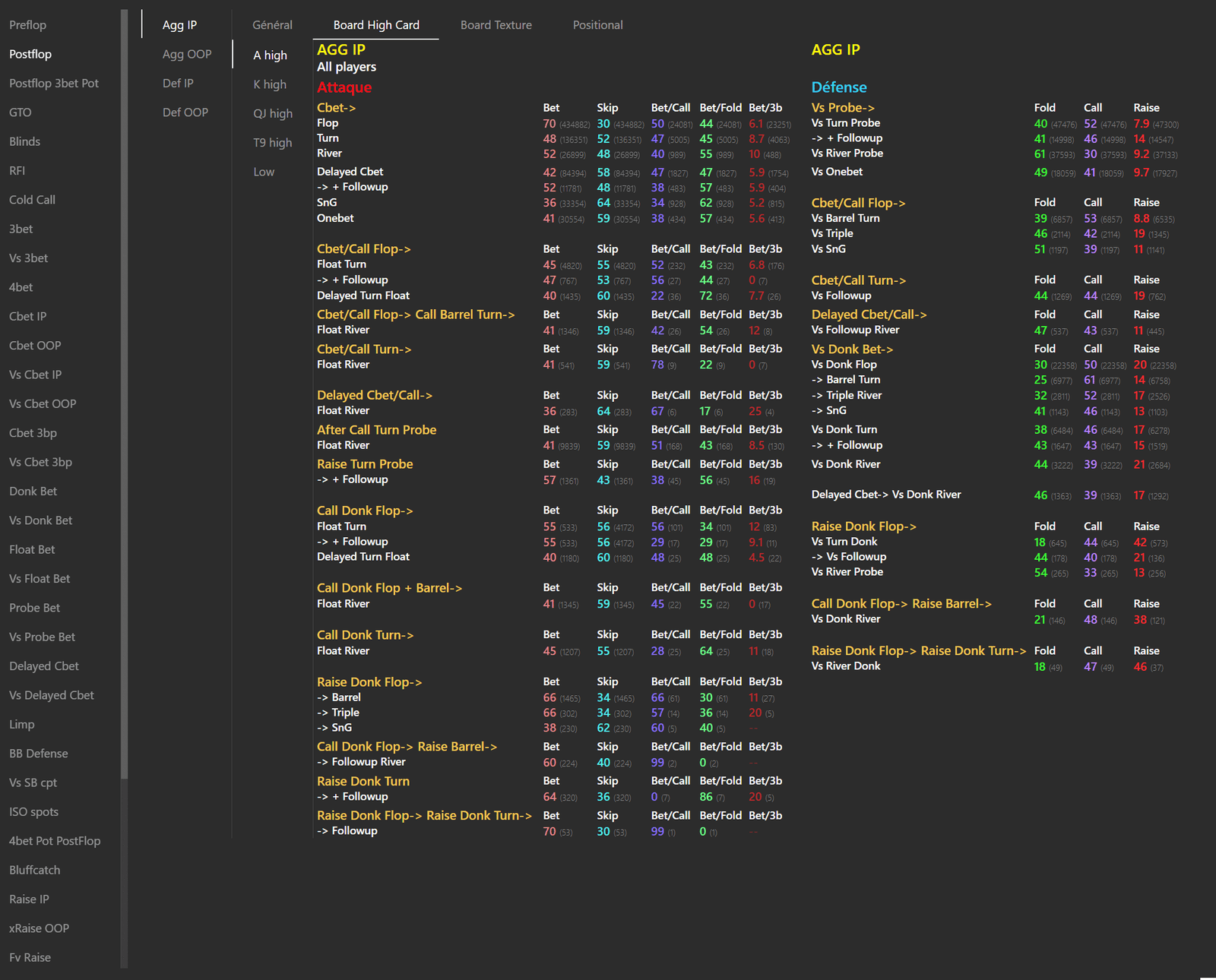Open GTO in the left sidebar
This screenshot has width=1216, height=980.
(21, 112)
